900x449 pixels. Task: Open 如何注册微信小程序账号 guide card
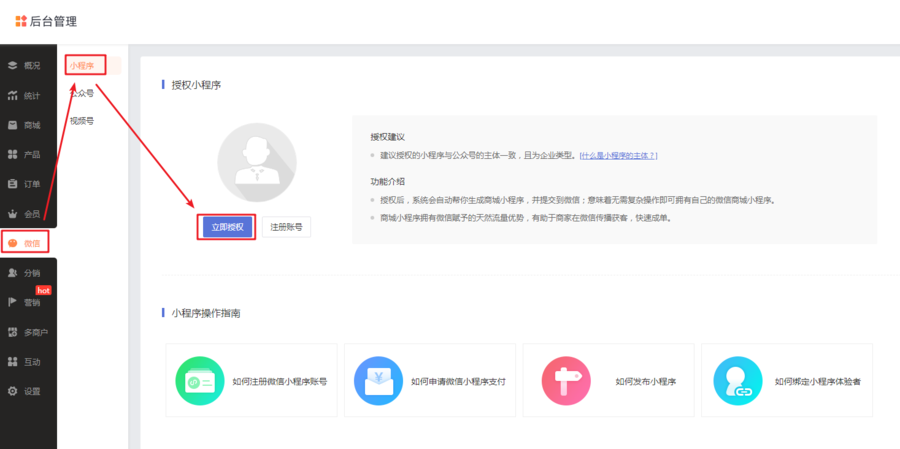(251, 381)
